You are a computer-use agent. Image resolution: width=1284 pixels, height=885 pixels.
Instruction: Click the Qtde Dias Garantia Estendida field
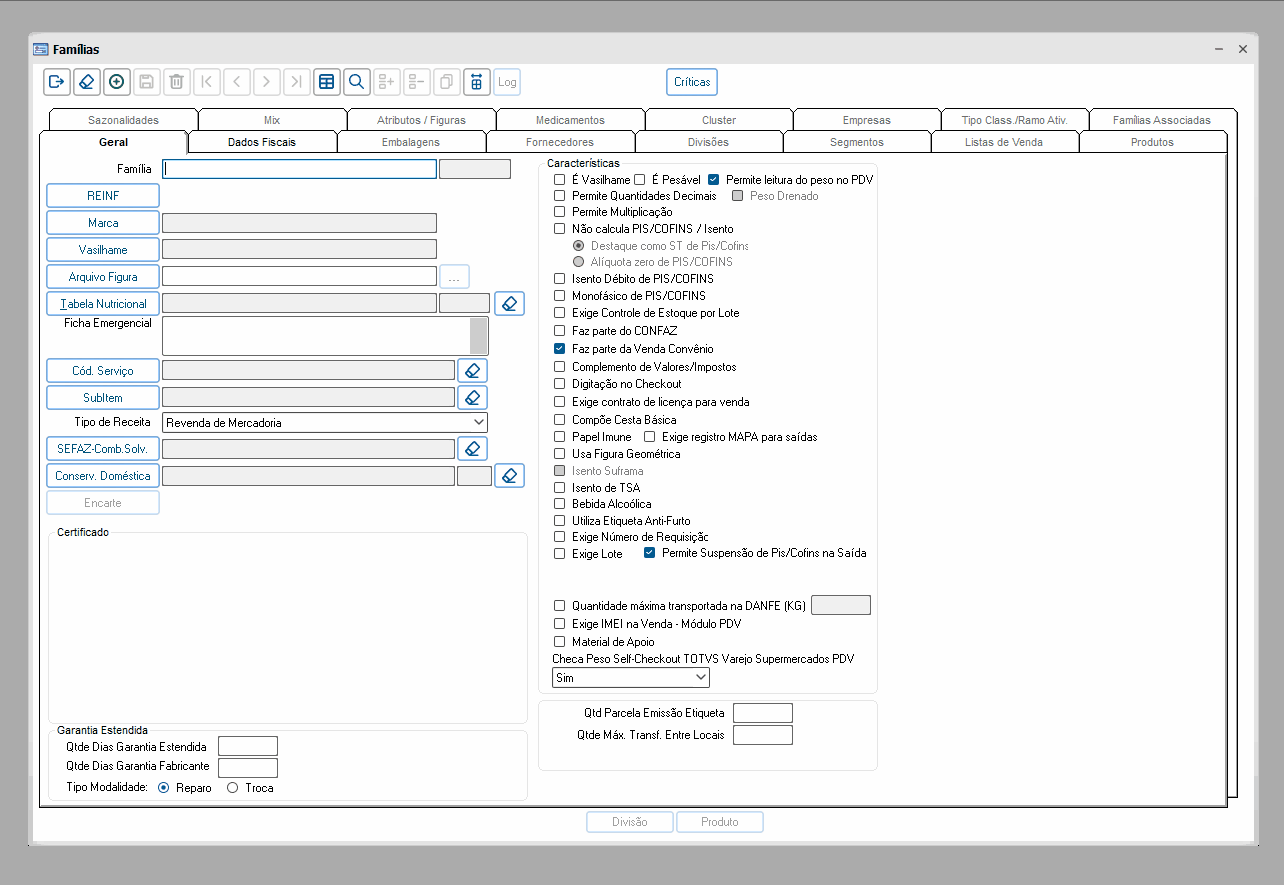[248, 746]
